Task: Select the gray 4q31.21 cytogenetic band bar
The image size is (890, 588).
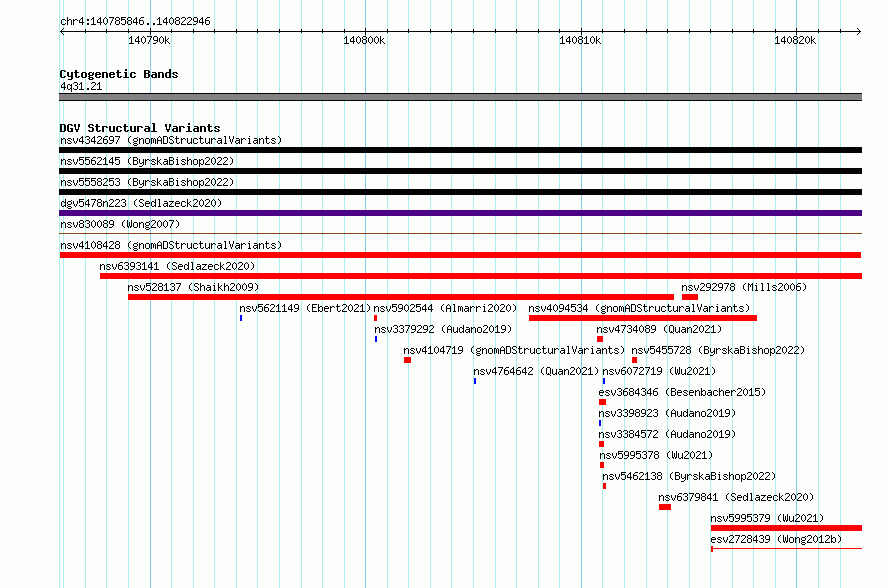Action: pos(460,97)
